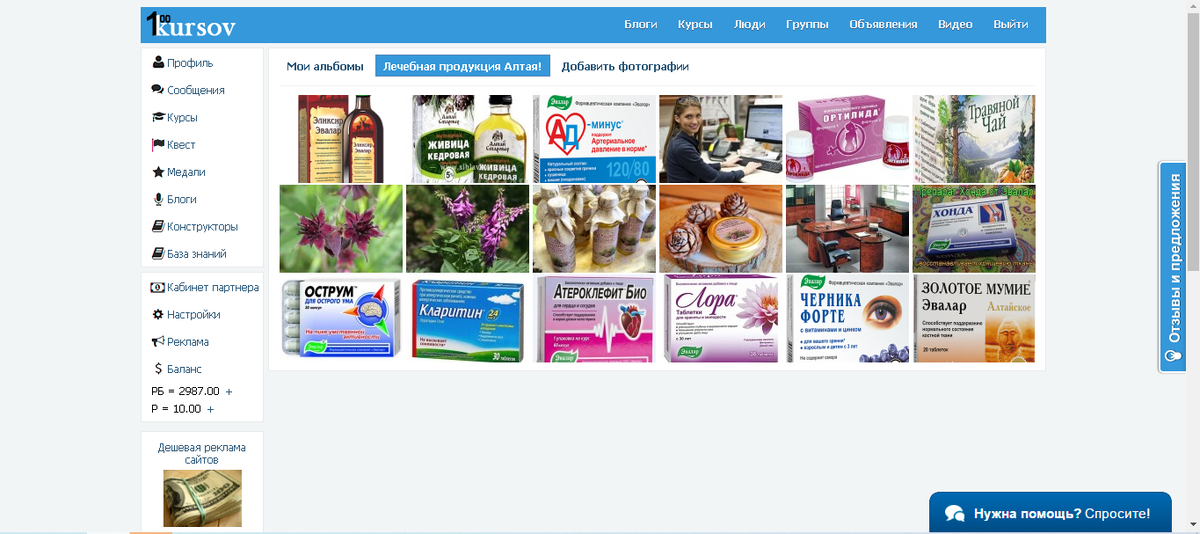
Task: Open Квест link in sidebar
Action: click(x=181, y=145)
